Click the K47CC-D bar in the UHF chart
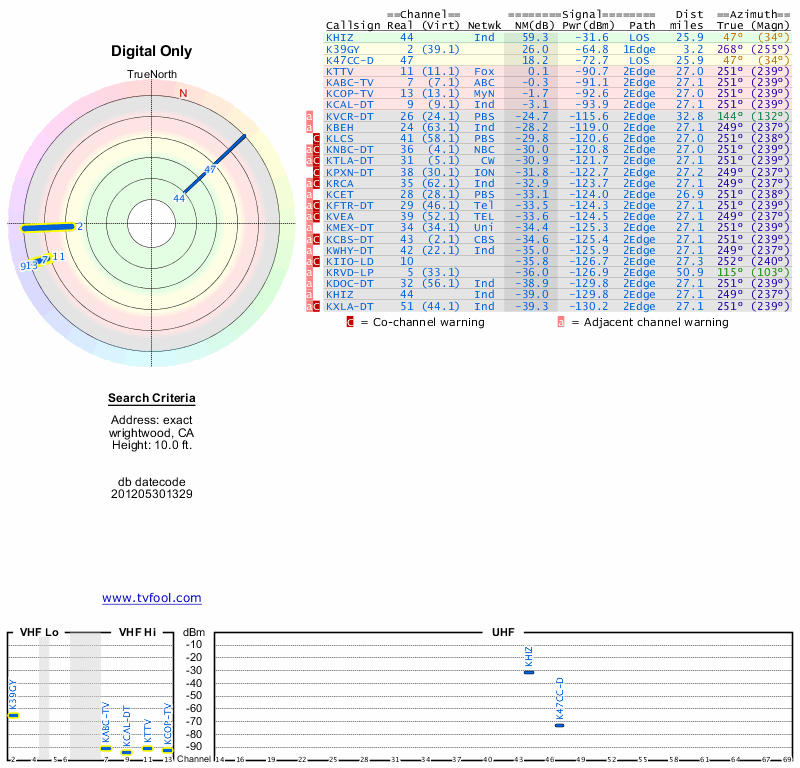The image size is (800, 768). point(559,725)
